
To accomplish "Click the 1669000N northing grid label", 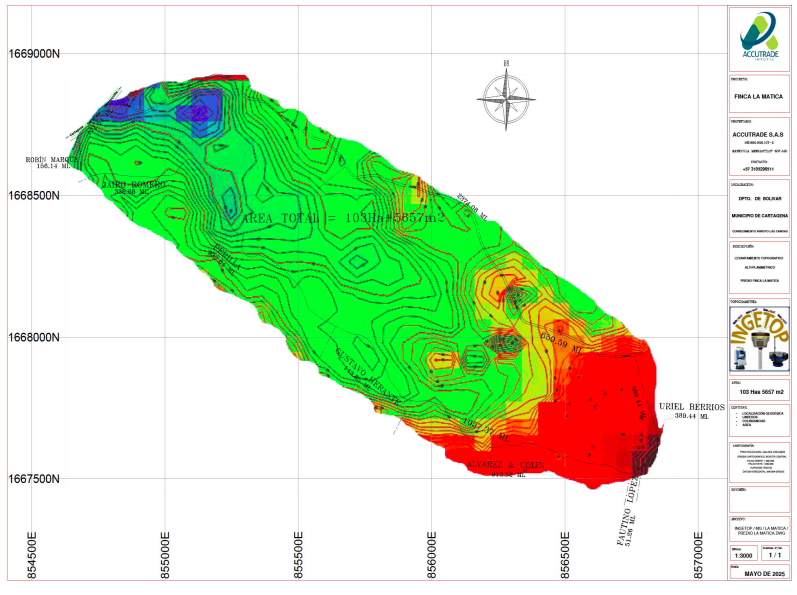I will tap(36, 54).
